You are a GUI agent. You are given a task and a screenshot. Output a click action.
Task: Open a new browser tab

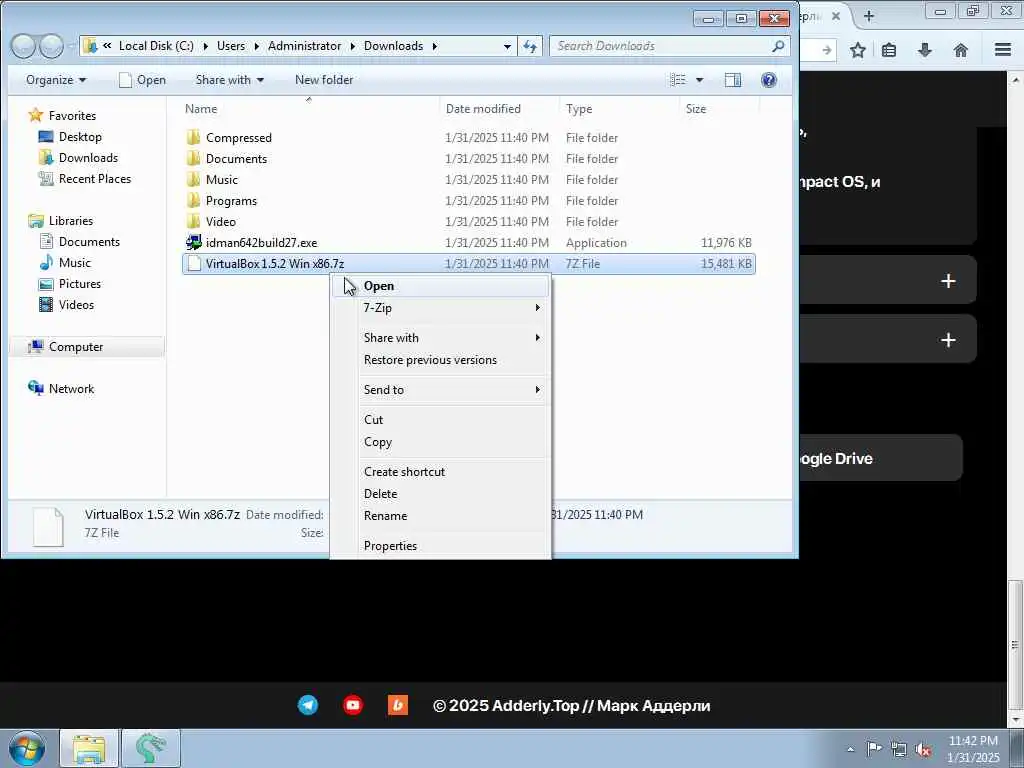coord(869,16)
